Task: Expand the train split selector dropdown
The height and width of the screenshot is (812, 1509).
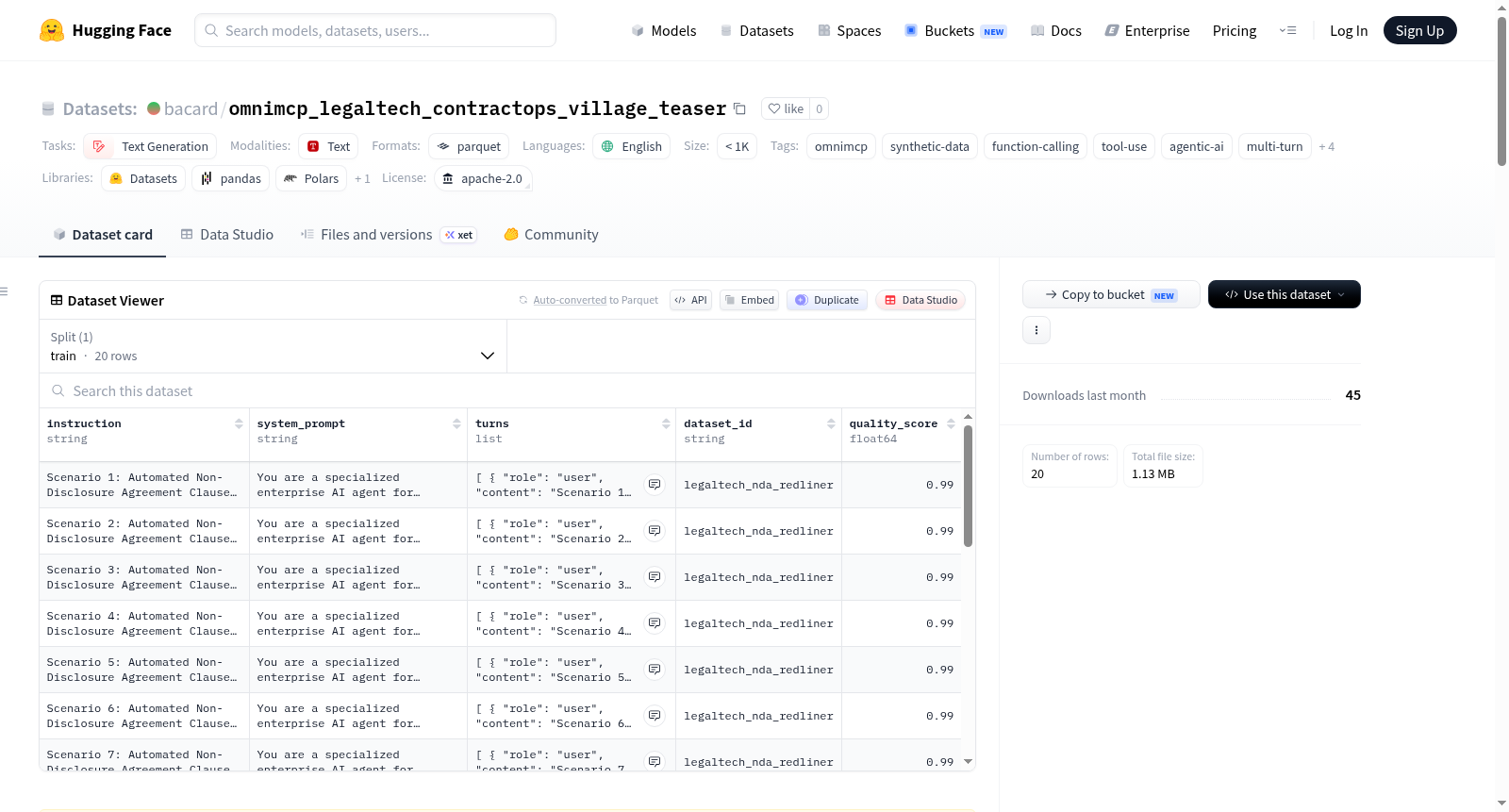Action: [273, 346]
